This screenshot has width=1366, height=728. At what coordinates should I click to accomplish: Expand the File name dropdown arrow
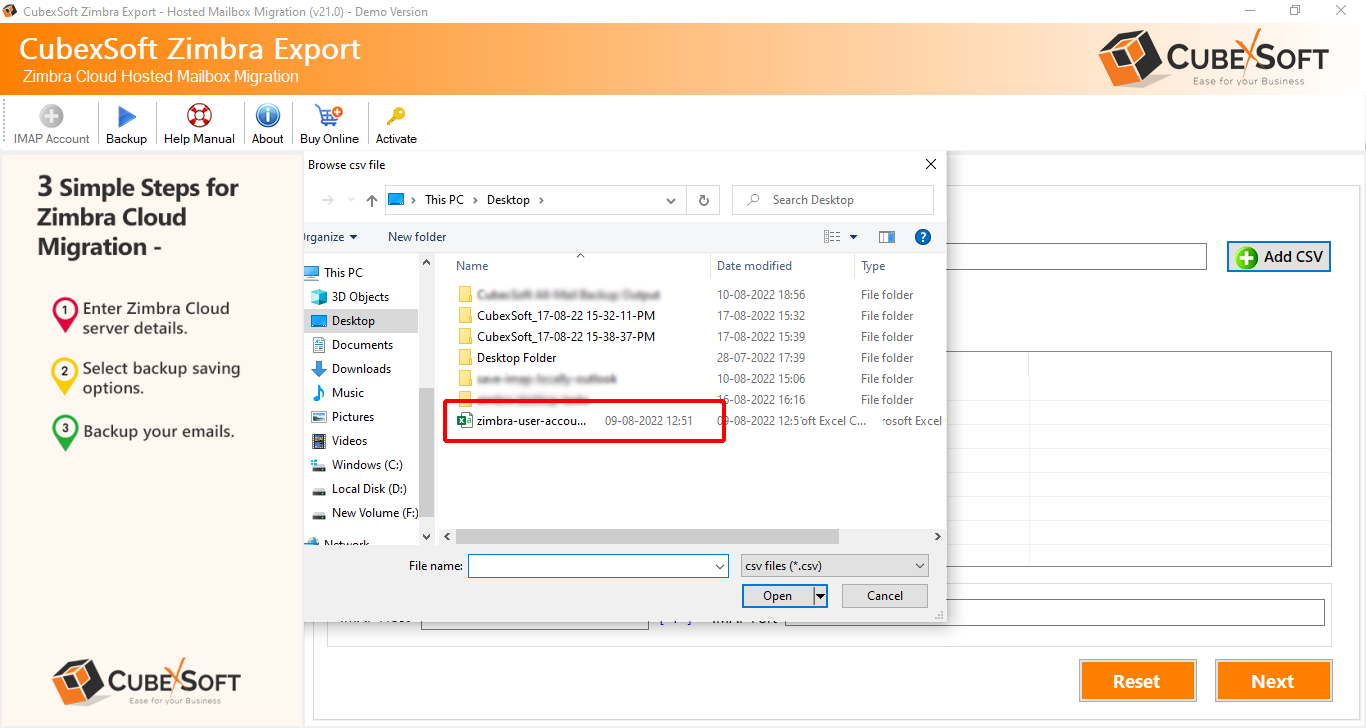click(x=720, y=566)
